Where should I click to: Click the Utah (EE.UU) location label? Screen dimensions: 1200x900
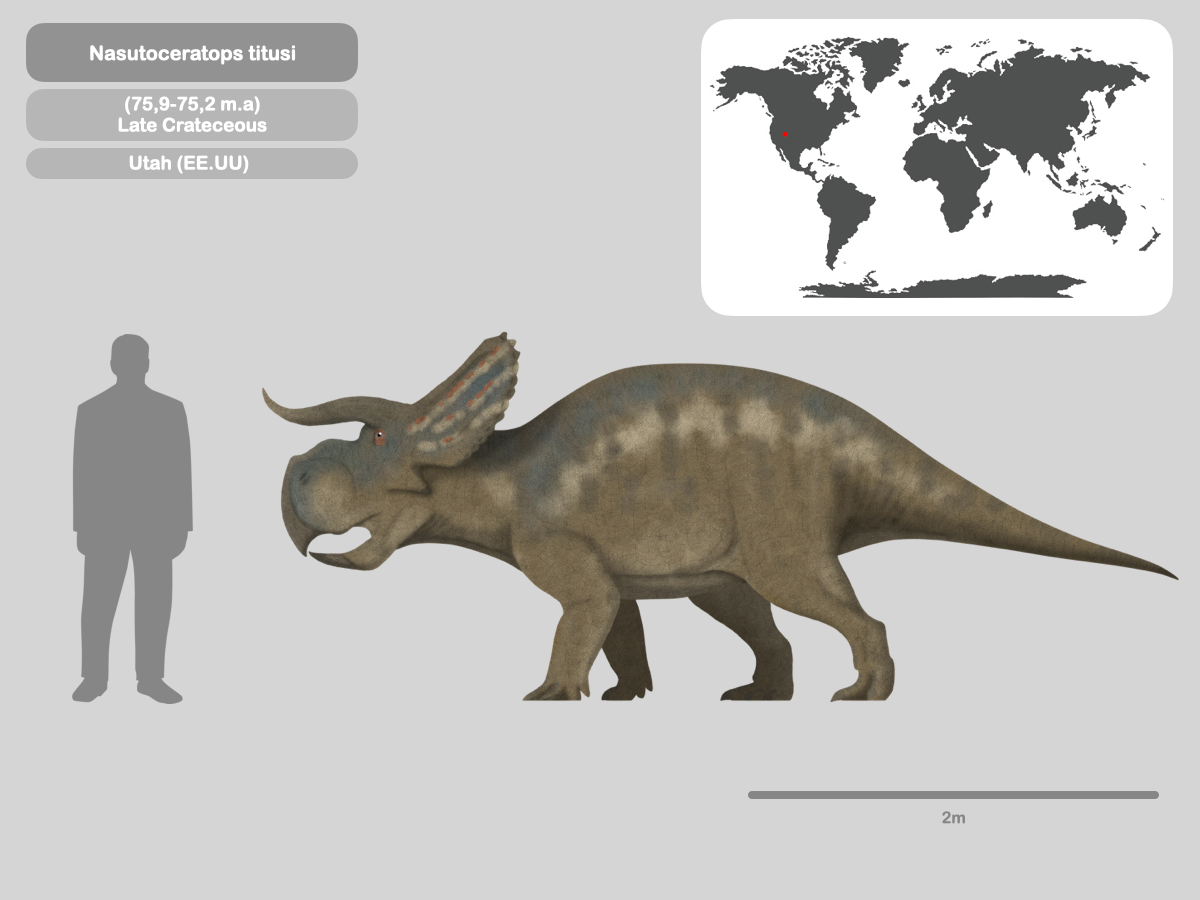tap(191, 161)
